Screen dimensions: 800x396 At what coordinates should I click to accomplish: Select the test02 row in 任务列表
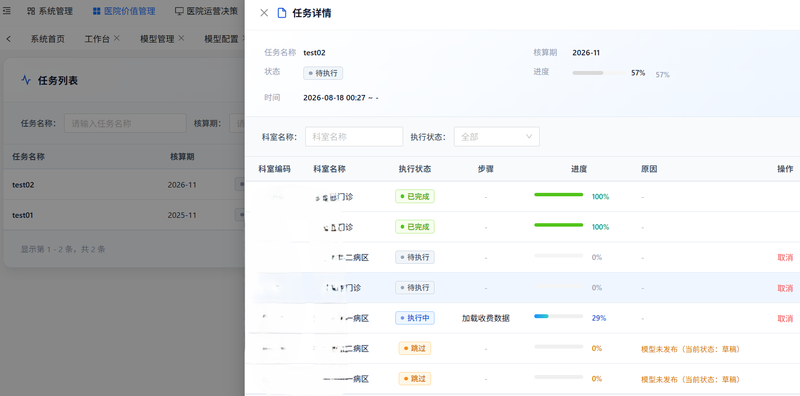coord(124,185)
